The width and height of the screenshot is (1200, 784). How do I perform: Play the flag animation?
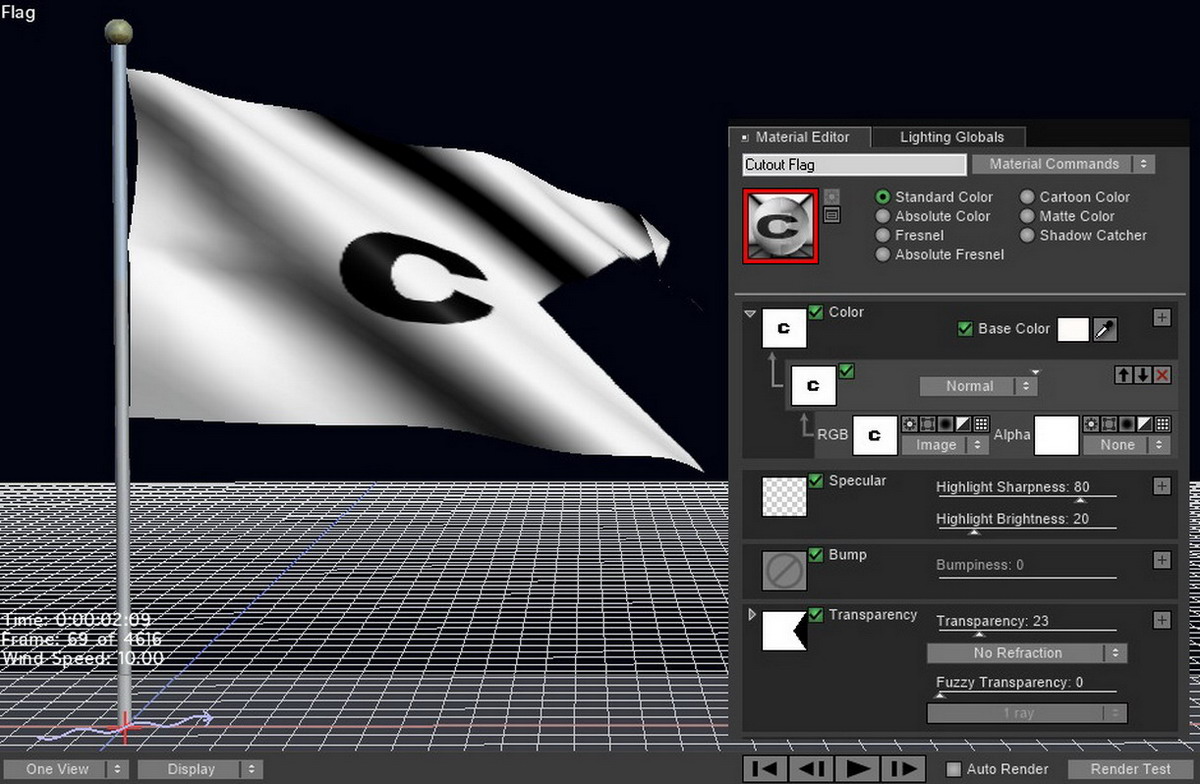(857, 769)
